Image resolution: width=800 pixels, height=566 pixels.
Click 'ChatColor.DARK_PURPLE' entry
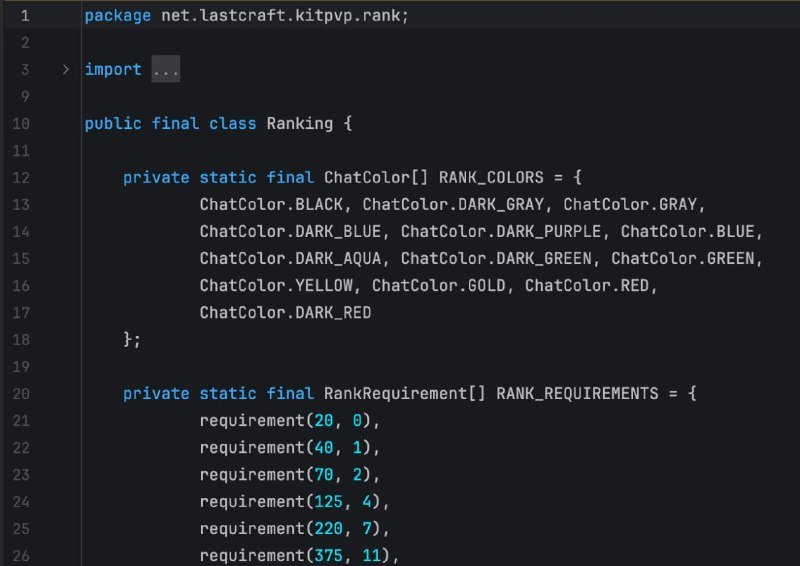(501, 232)
